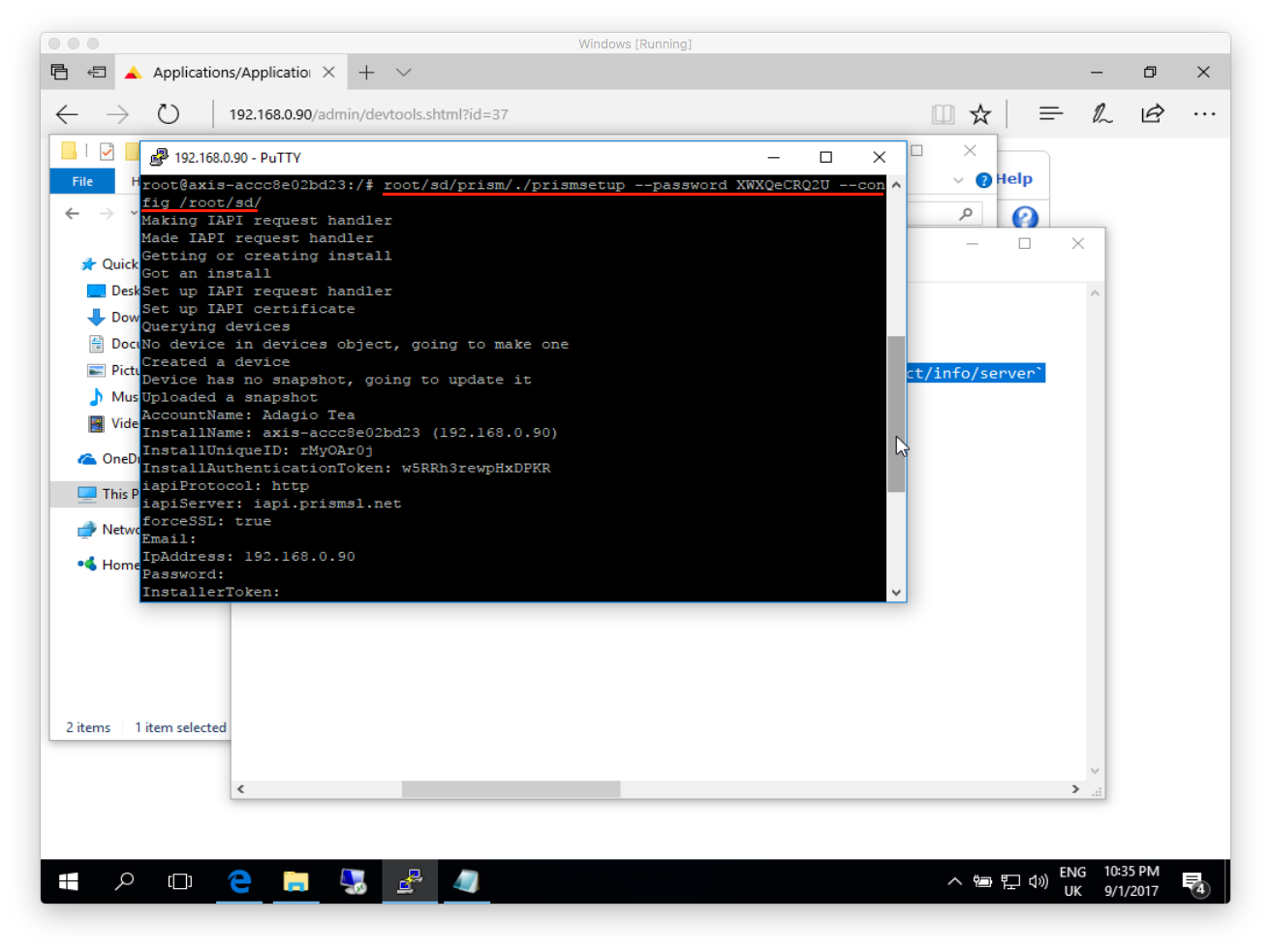Screen dimensions: 1271x952
Task: Open the PuTTY taskbar icon
Action: click(x=410, y=881)
